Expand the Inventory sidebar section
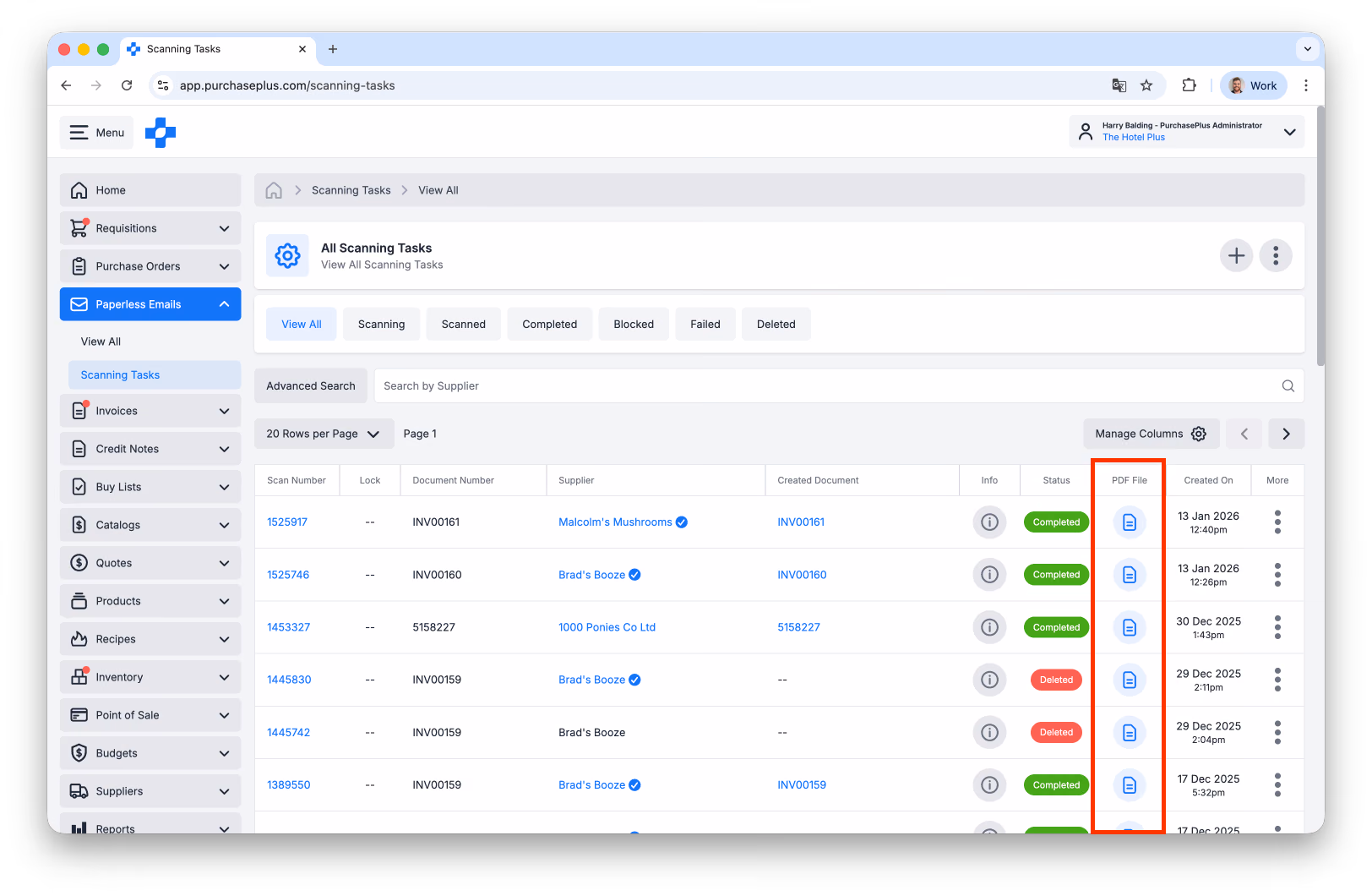The image size is (1372, 896). click(x=150, y=677)
